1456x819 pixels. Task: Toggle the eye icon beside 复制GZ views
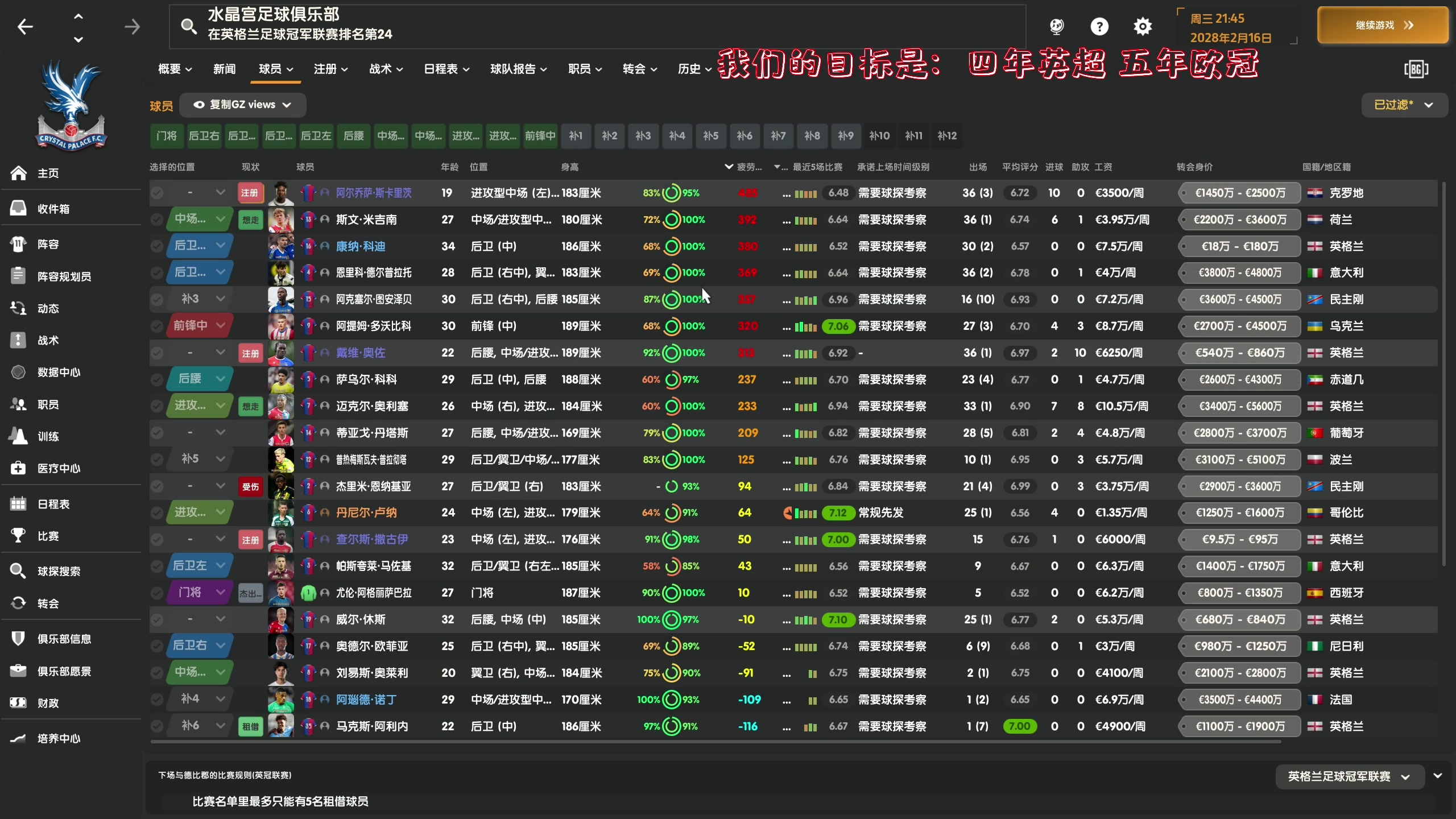click(x=198, y=105)
